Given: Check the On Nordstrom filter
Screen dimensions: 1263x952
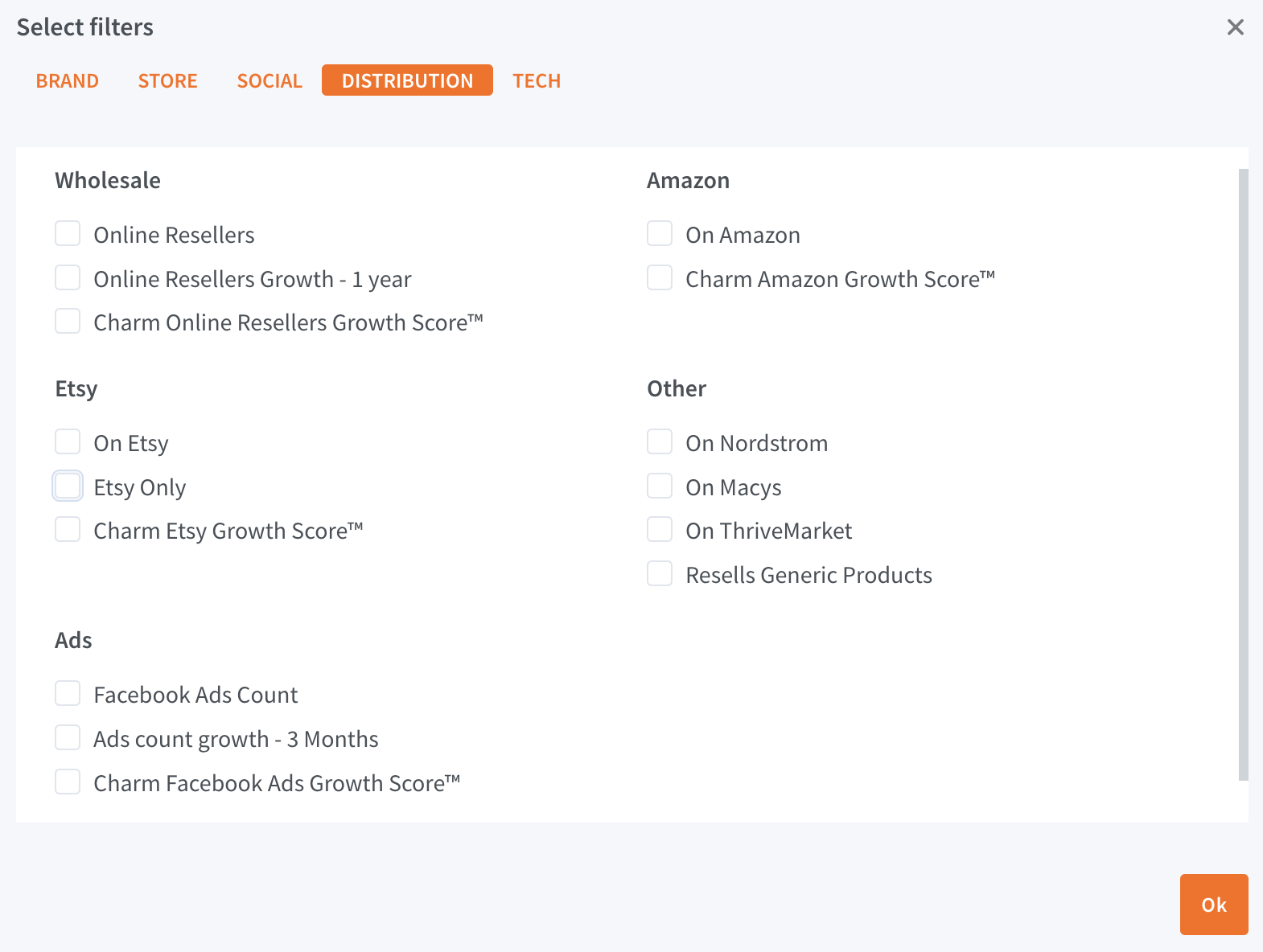Looking at the screenshot, I should [x=660, y=442].
